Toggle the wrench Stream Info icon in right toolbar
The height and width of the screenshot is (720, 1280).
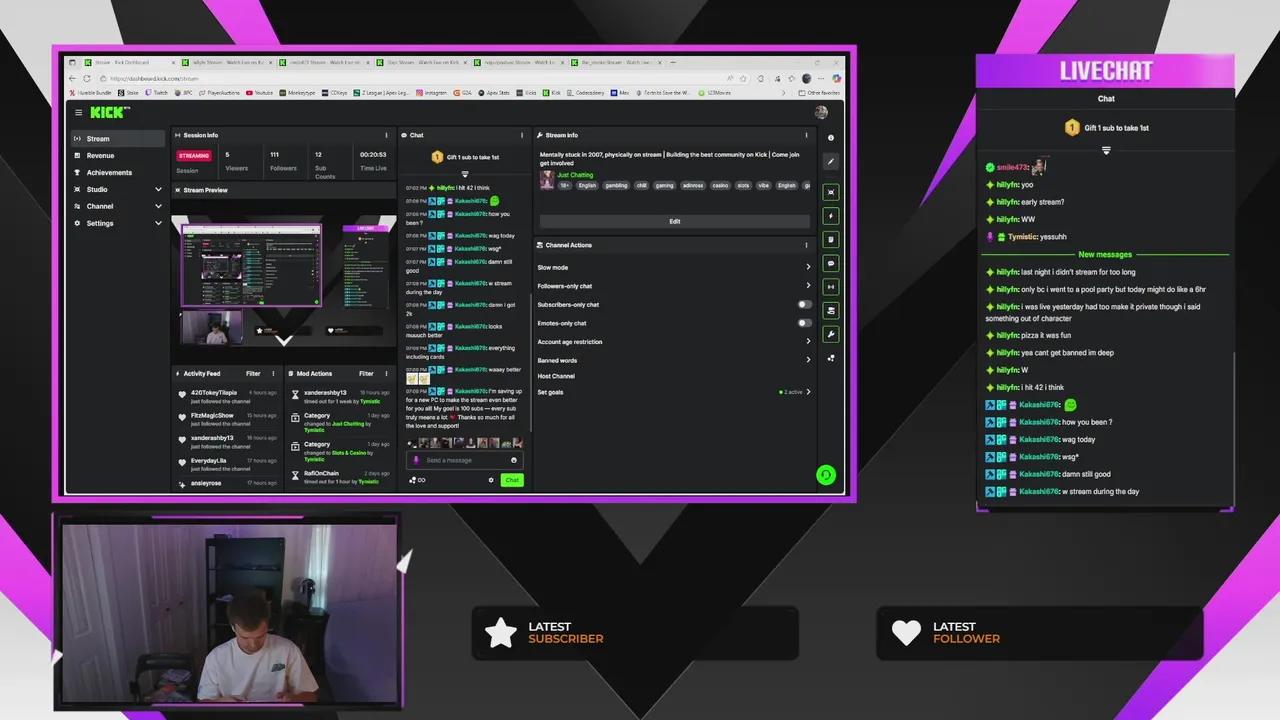pos(831,335)
